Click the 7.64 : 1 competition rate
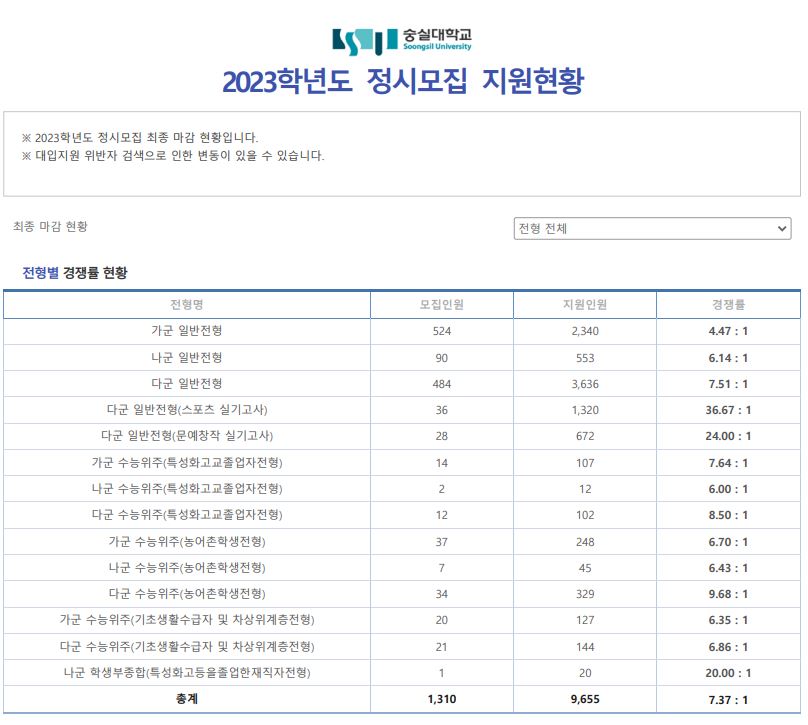808x725 pixels. [728, 463]
